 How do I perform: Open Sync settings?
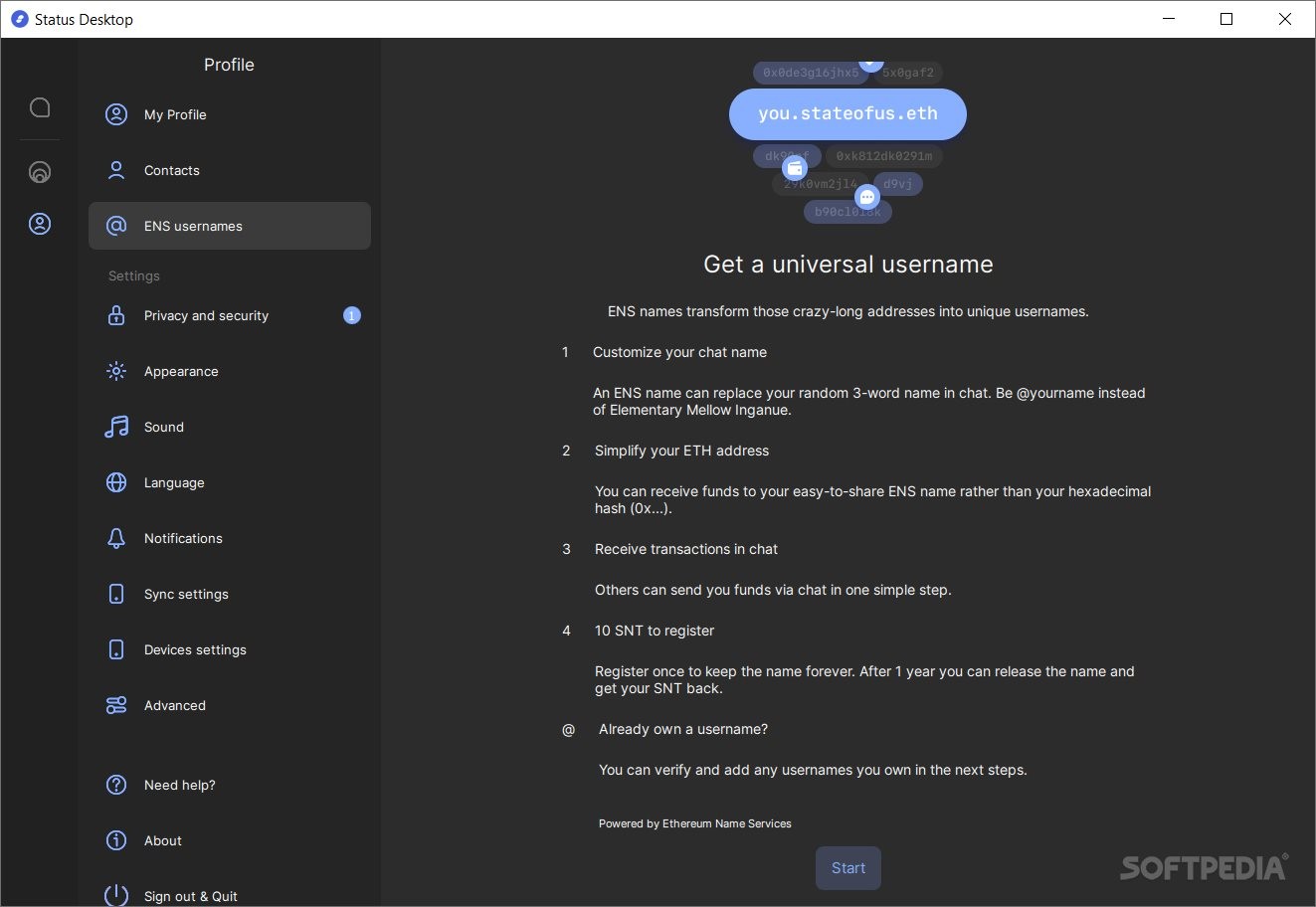pos(230,594)
